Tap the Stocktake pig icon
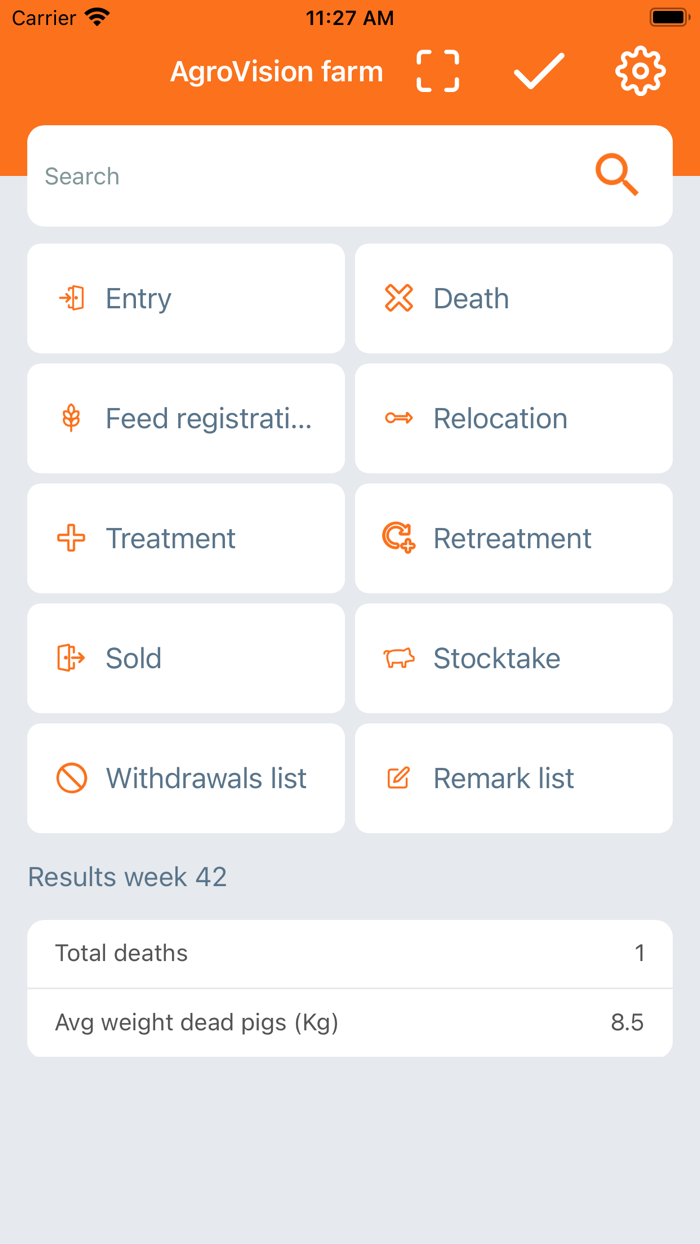This screenshot has width=700, height=1244. 399,658
